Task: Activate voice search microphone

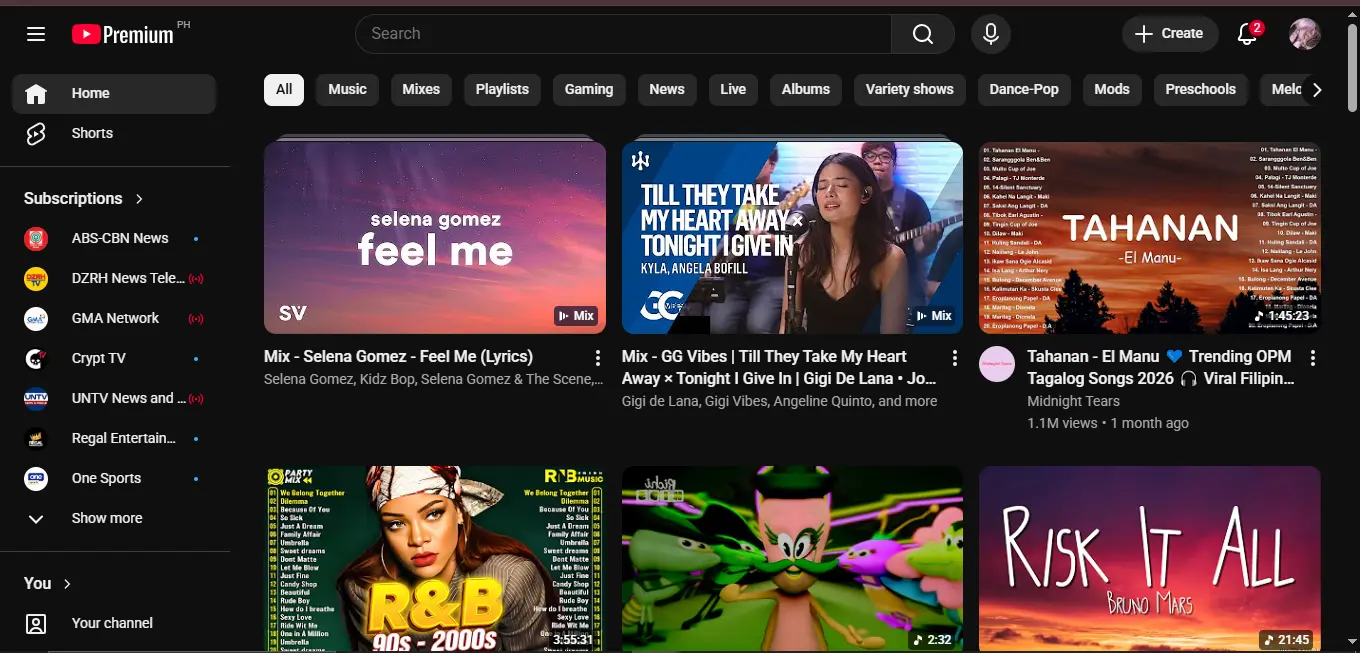Action: pos(991,34)
